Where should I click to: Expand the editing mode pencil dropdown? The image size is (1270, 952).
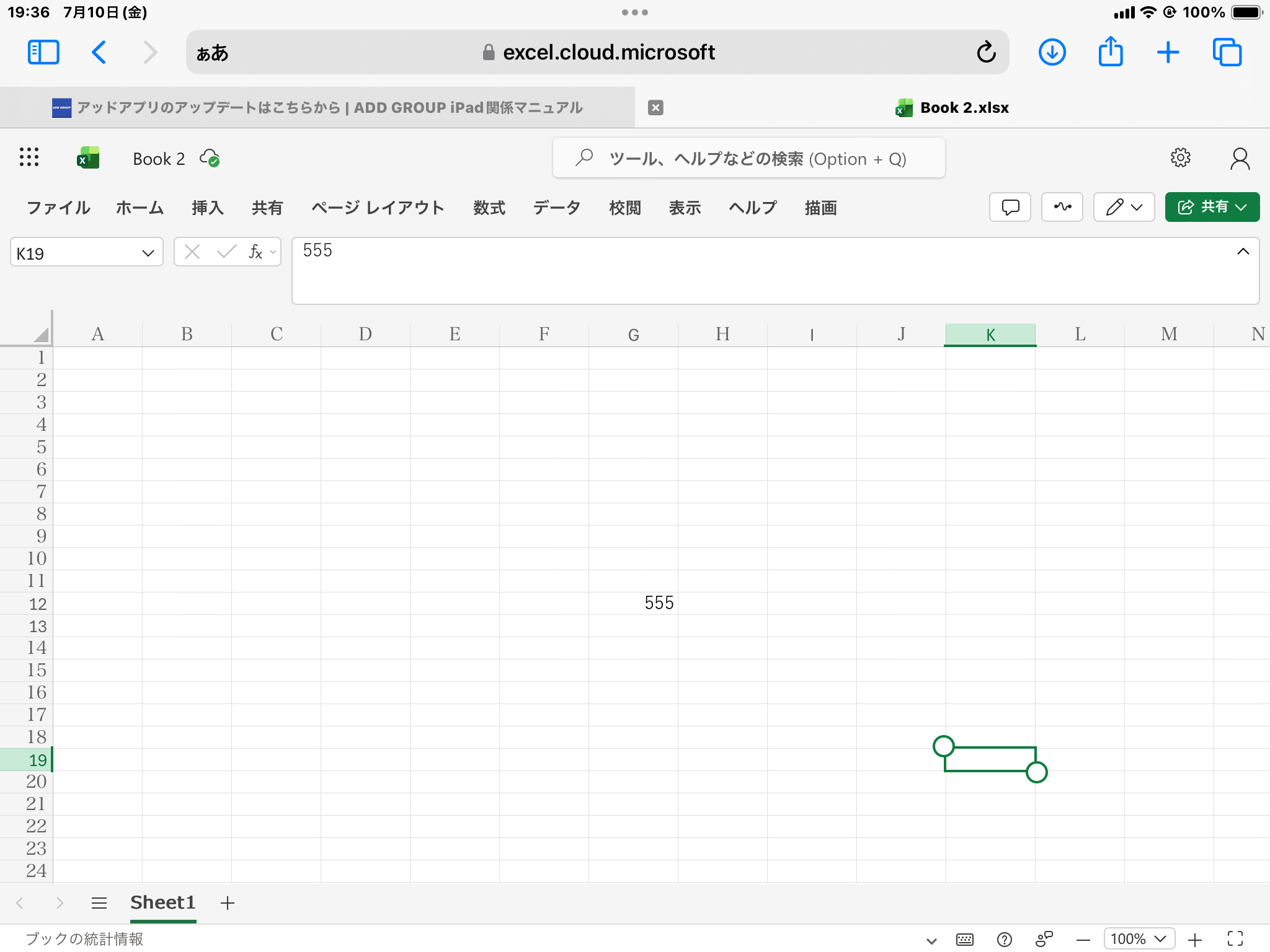pyautogui.click(x=1124, y=207)
